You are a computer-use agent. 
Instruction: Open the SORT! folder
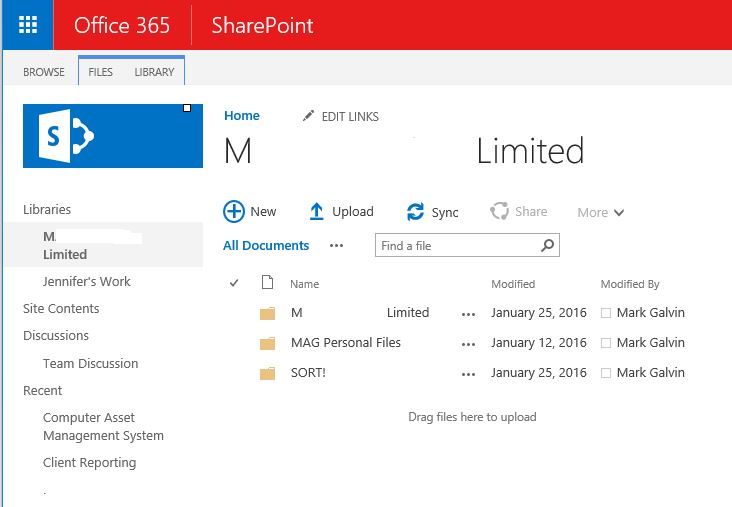[308, 372]
